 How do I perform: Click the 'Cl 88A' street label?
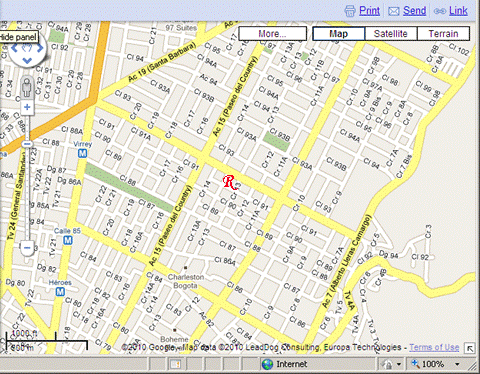point(72,130)
